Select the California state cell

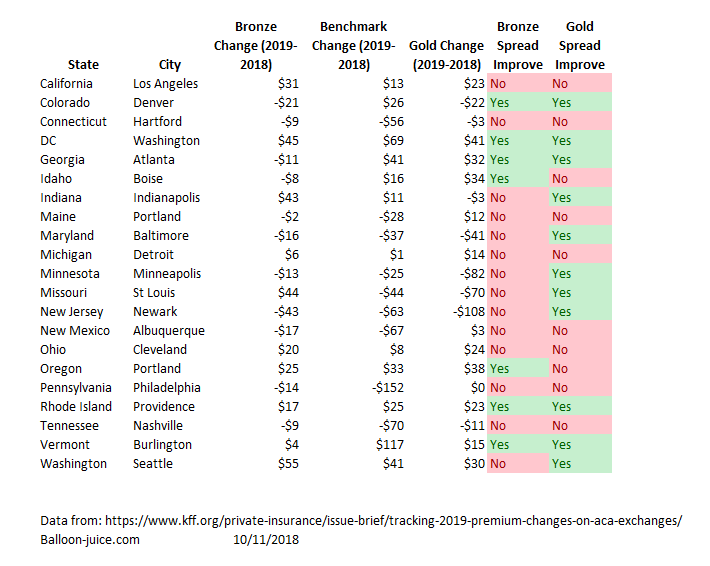[66, 84]
